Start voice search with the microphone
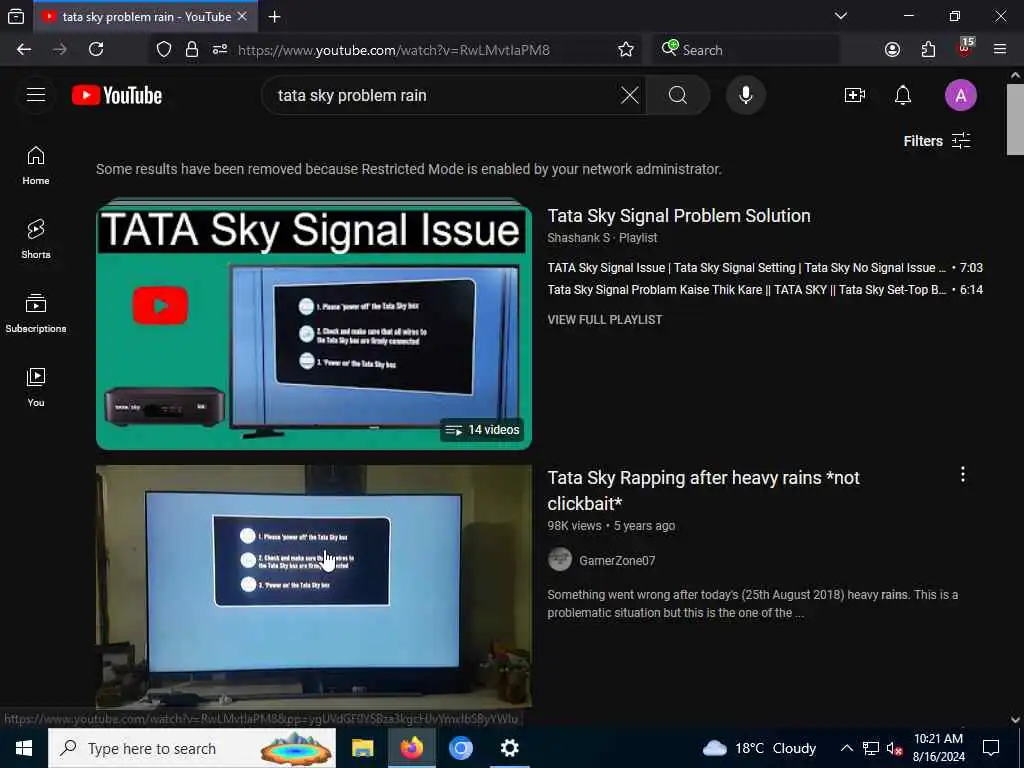The width and height of the screenshot is (1024, 768). (x=746, y=95)
